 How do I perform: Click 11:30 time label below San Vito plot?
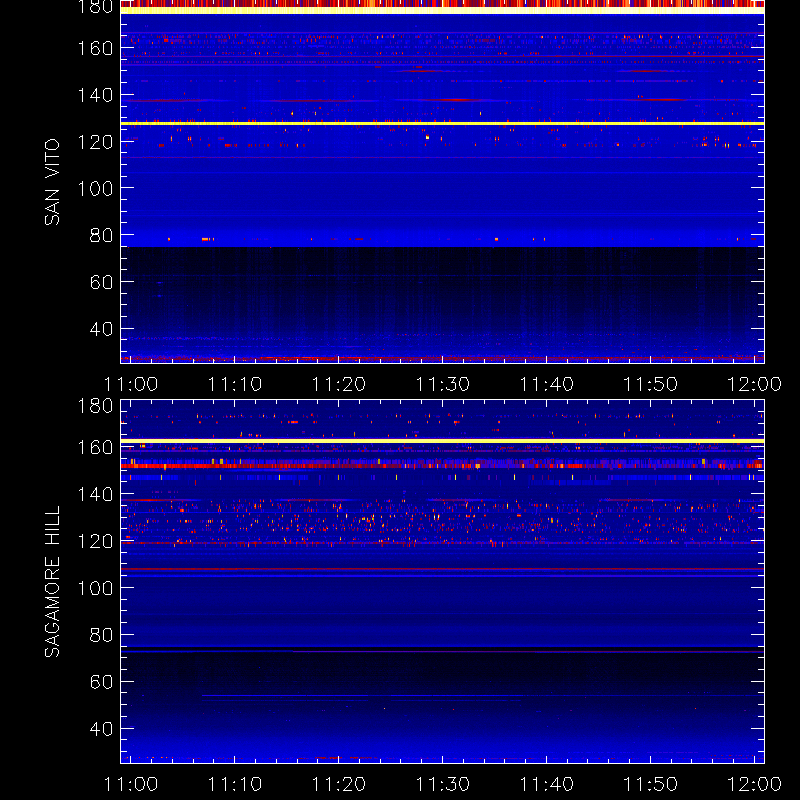(x=443, y=384)
